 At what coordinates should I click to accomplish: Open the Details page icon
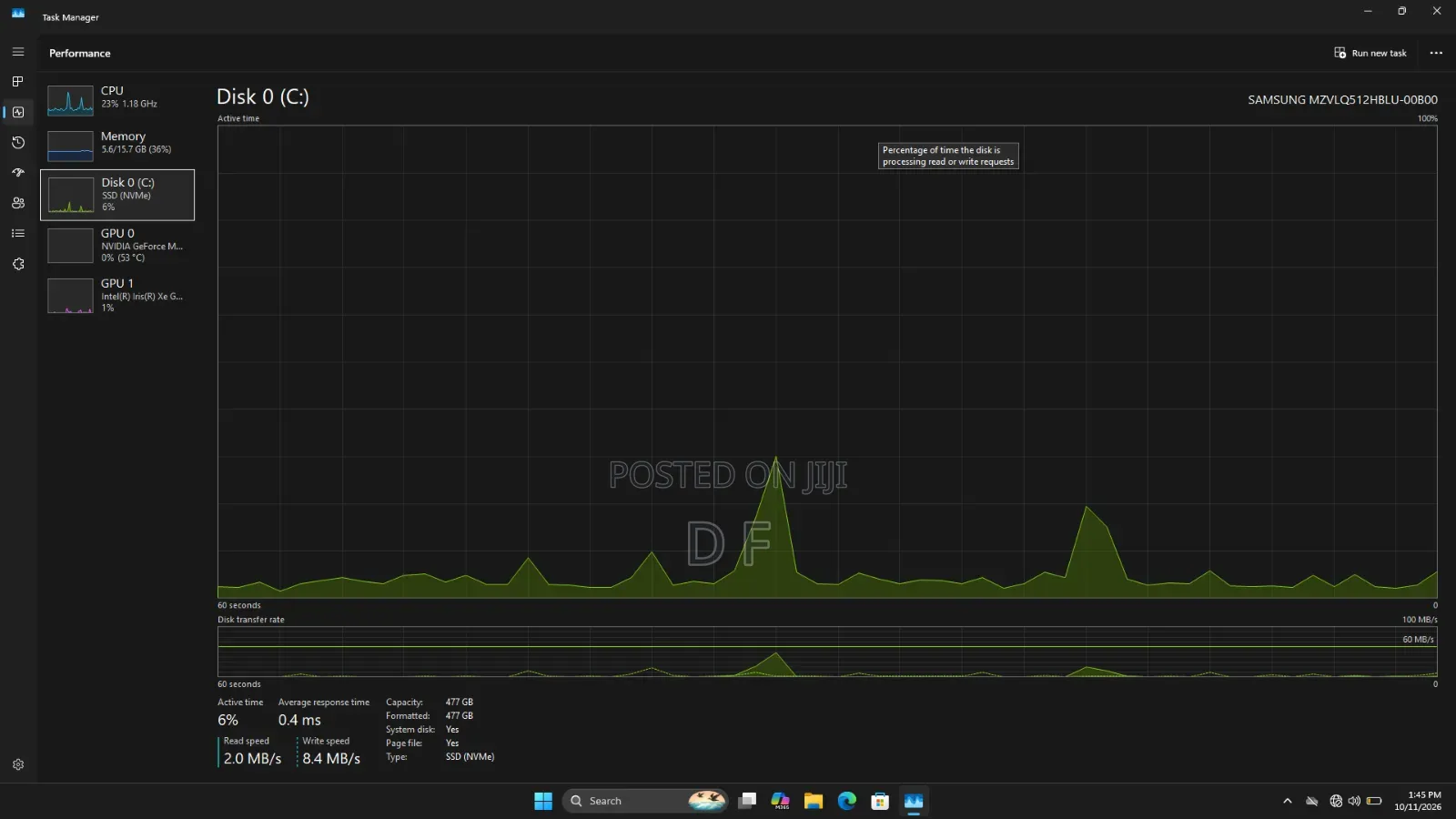[18, 234]
